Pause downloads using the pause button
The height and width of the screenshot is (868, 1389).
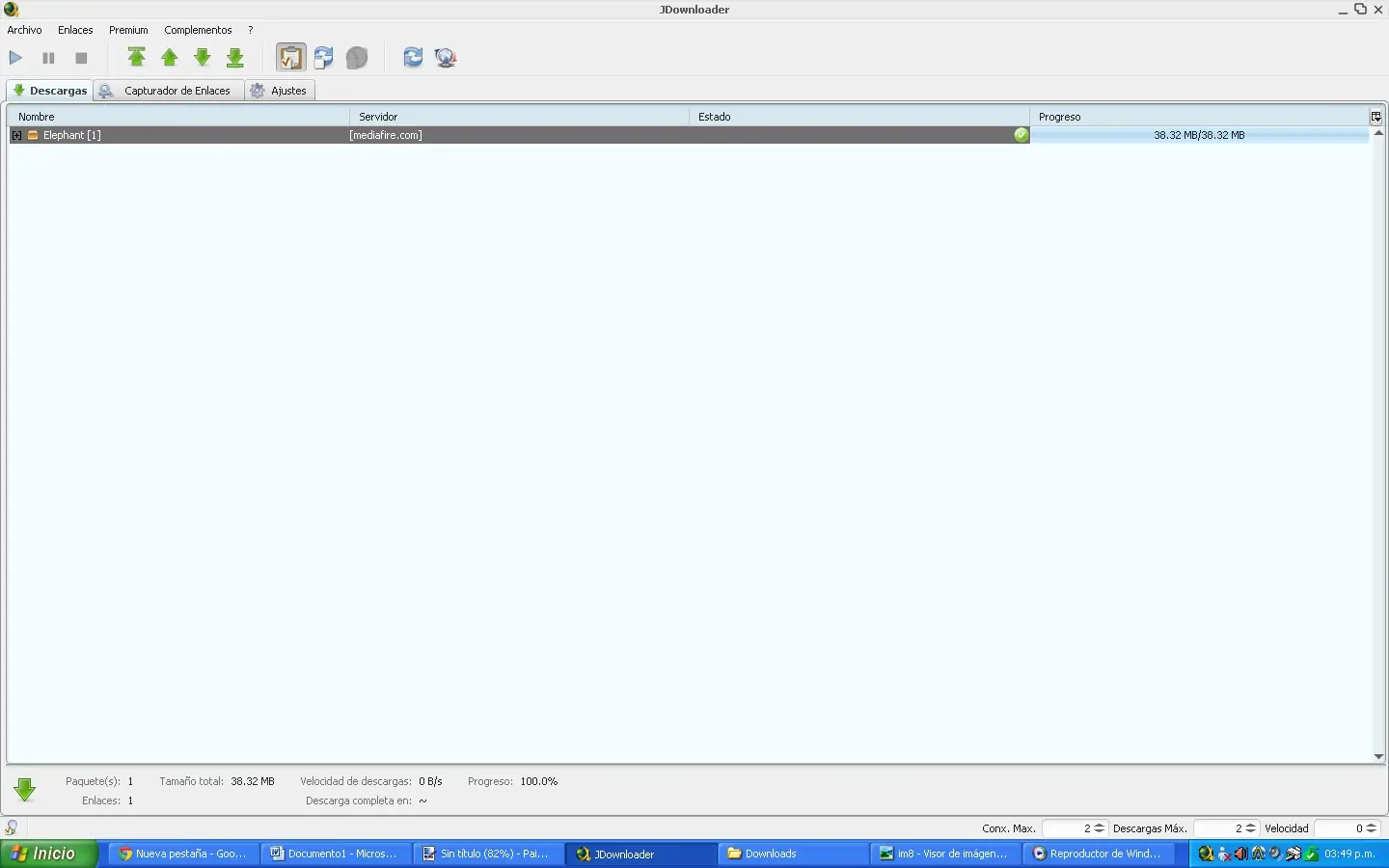click(x=48, y=58)
